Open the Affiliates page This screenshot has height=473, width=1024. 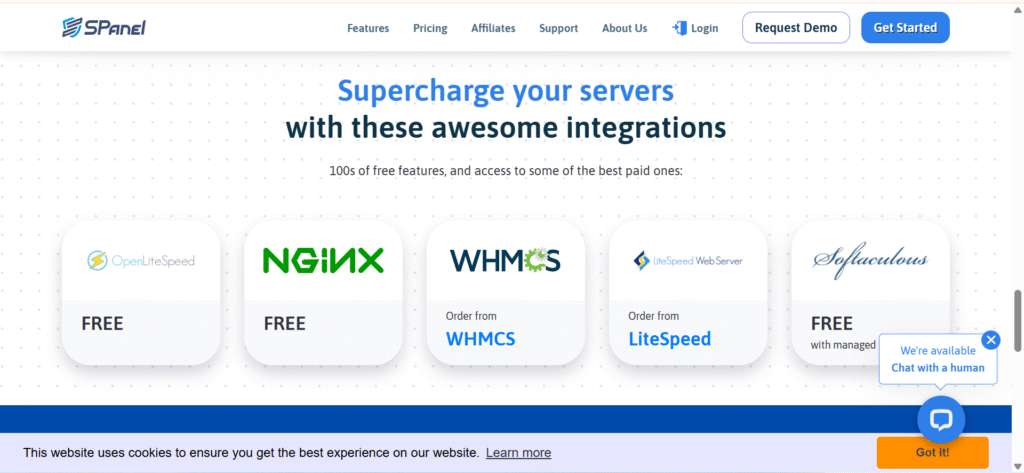493,28
